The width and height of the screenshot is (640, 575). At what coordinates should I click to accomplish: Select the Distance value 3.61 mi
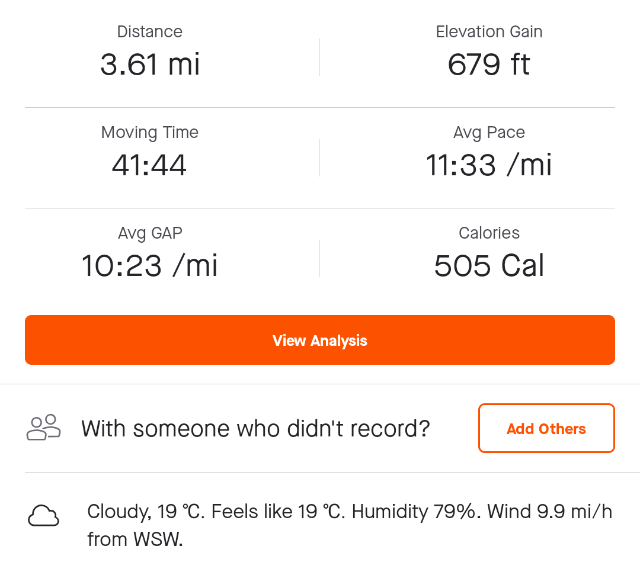[x=150, y=64]
